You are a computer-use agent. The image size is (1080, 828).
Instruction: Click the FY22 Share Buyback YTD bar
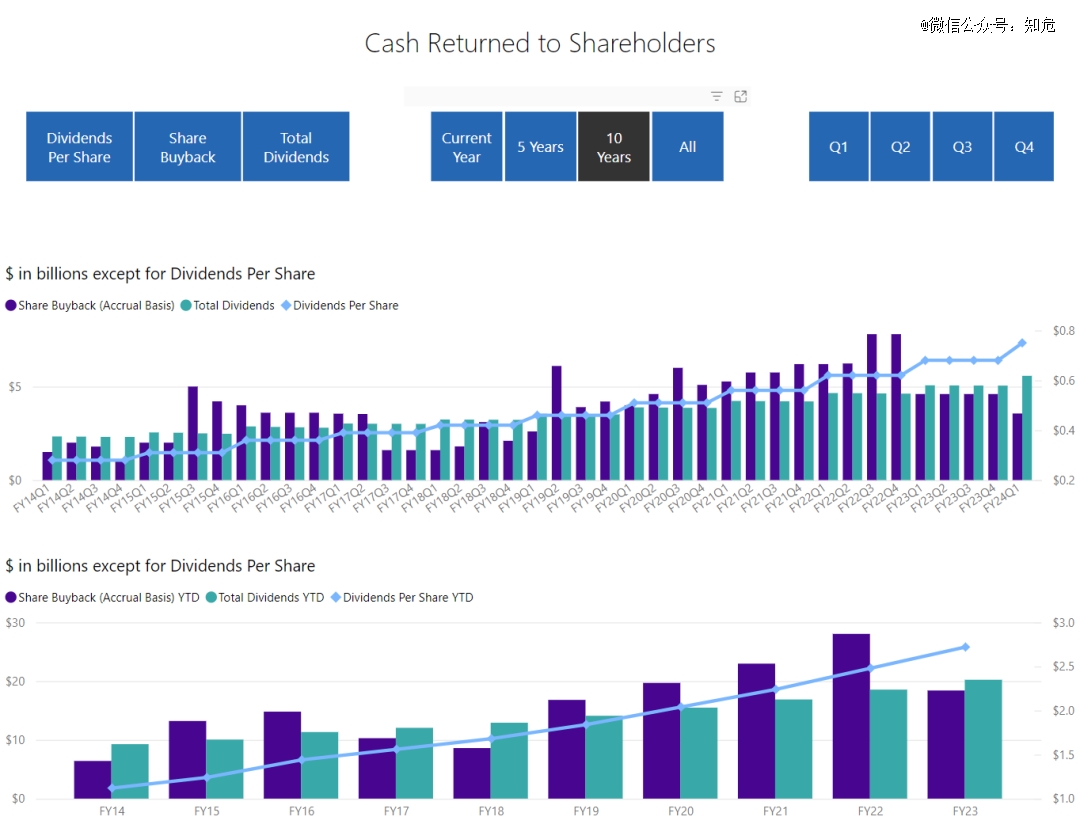click(851, 716)
